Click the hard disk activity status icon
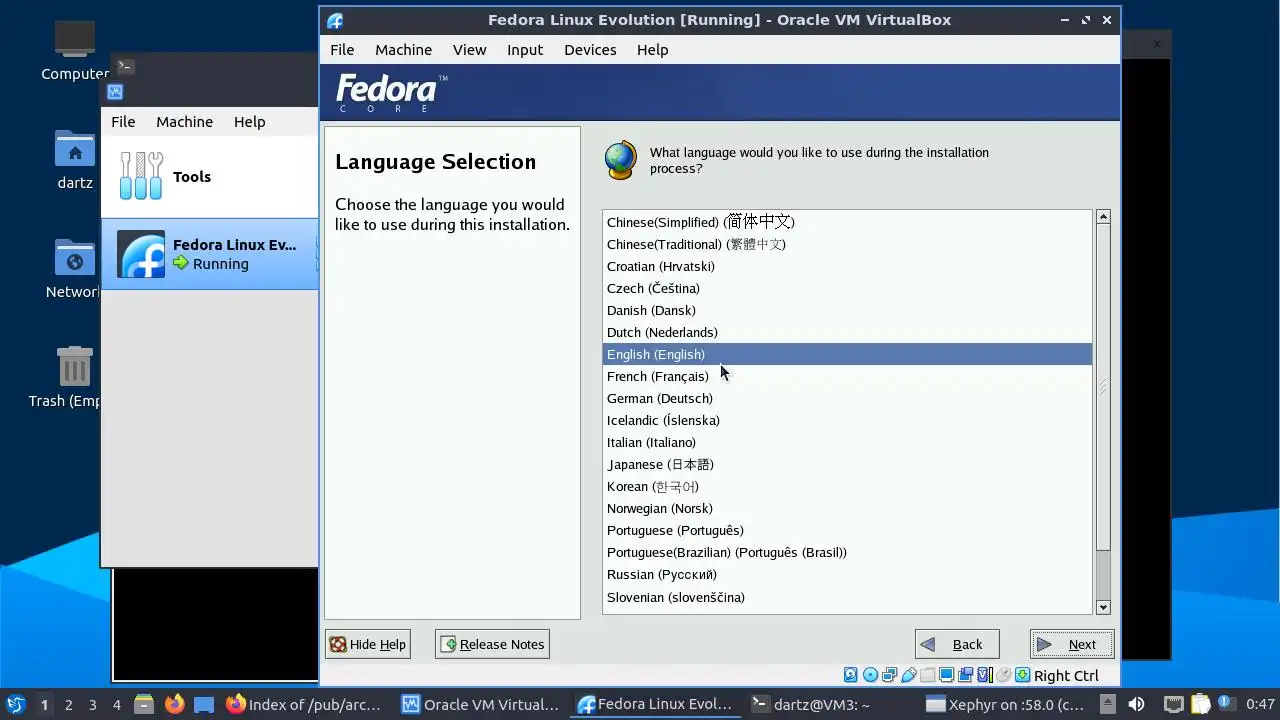This screenshot has width=1280, height=720. click(850, 675)
